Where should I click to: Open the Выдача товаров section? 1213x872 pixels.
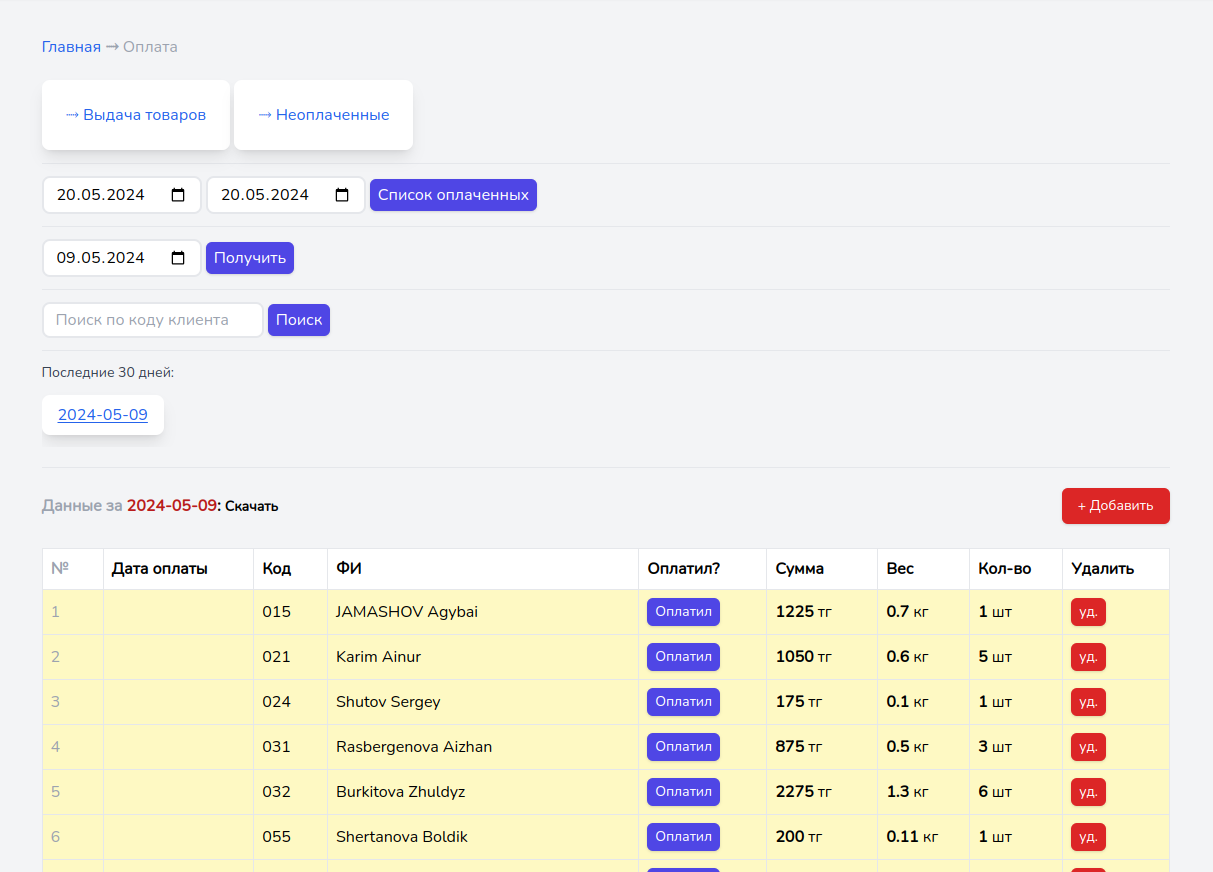(x=136, y=115)
